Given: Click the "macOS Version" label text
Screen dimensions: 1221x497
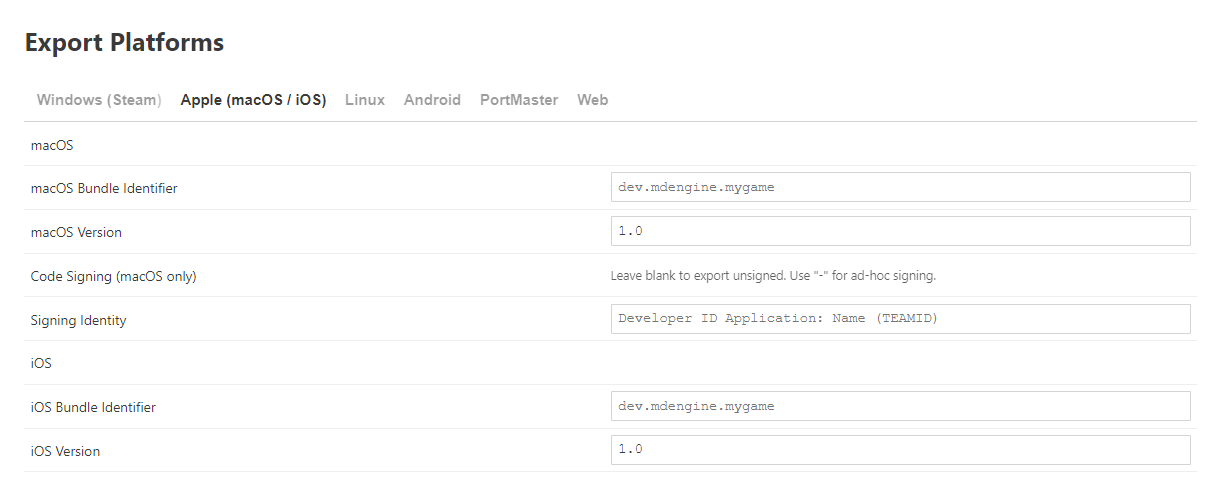Looking at the screenshot, I should [76, 232].
